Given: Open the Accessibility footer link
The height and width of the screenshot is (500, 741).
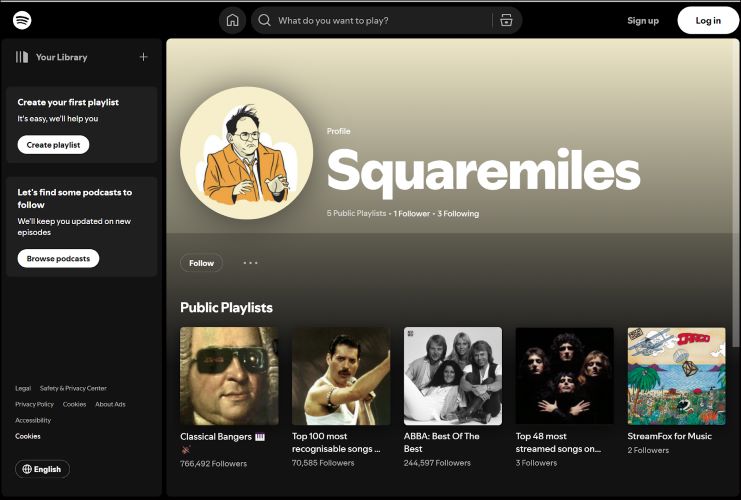Looking at the screenshot, I should (x=33, y=421).
